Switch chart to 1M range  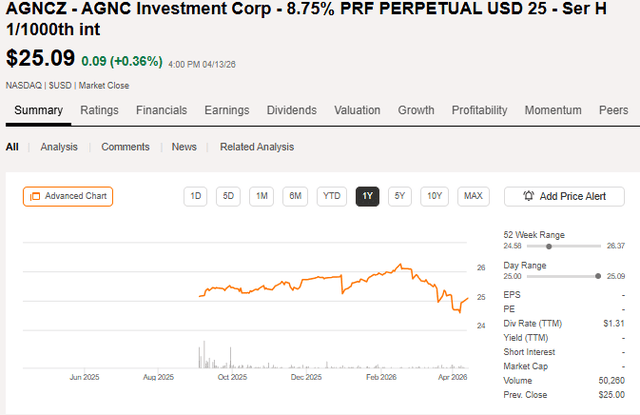pos(261,196)
